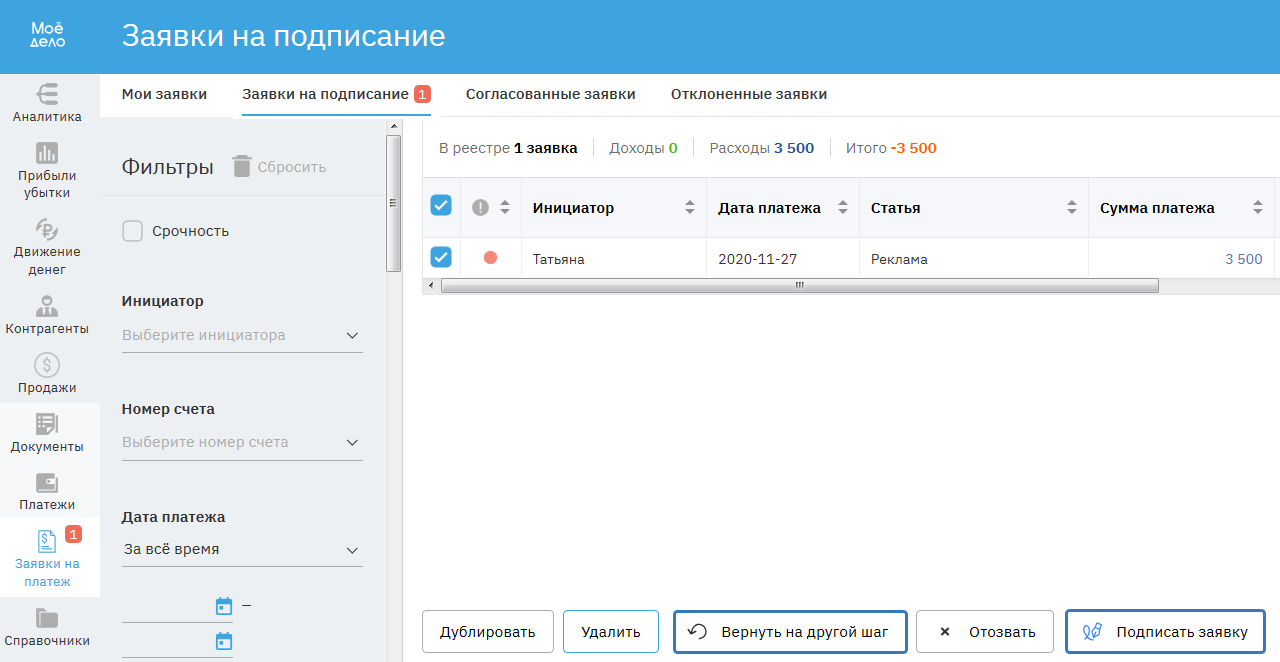The width and height of the screenshot is (1280, 662).
Task: Open the Аналитика sidebar section
Action: 47,103
